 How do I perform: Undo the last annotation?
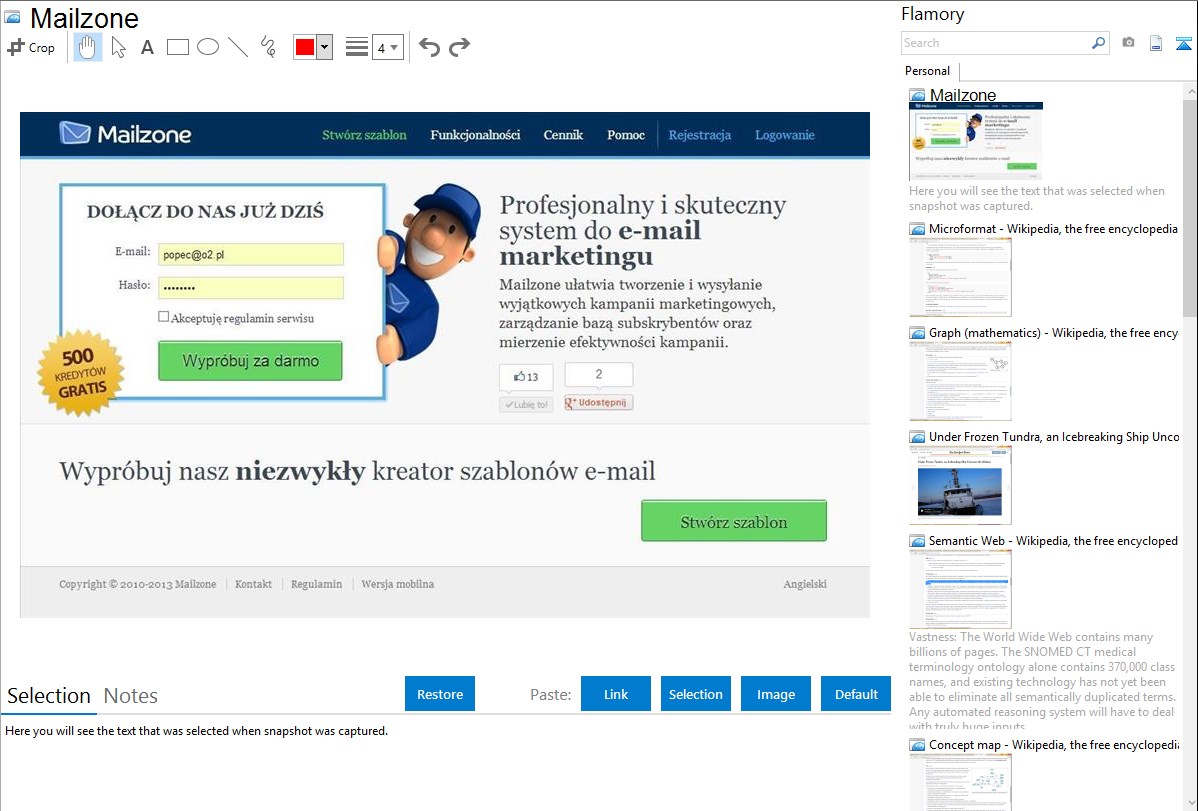[429, 47]
